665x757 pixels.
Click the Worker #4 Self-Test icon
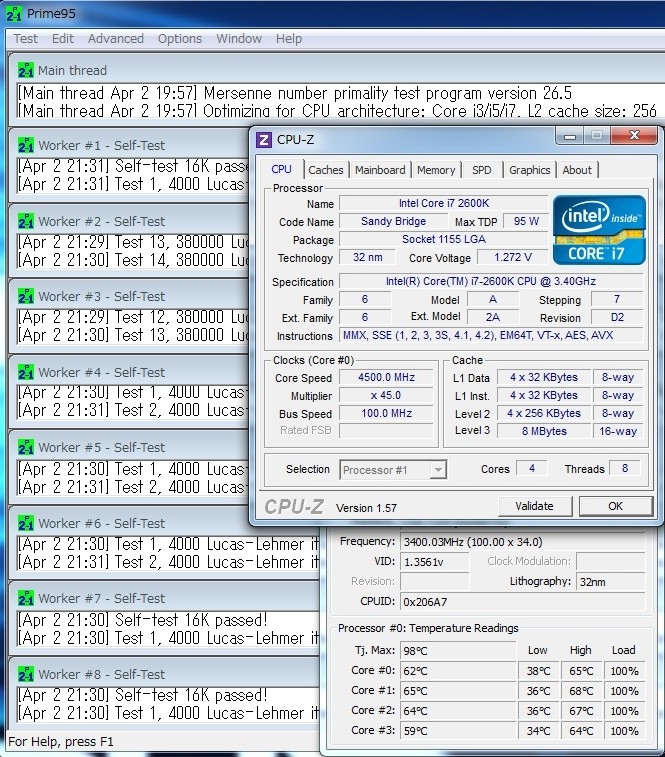(26, 372)
